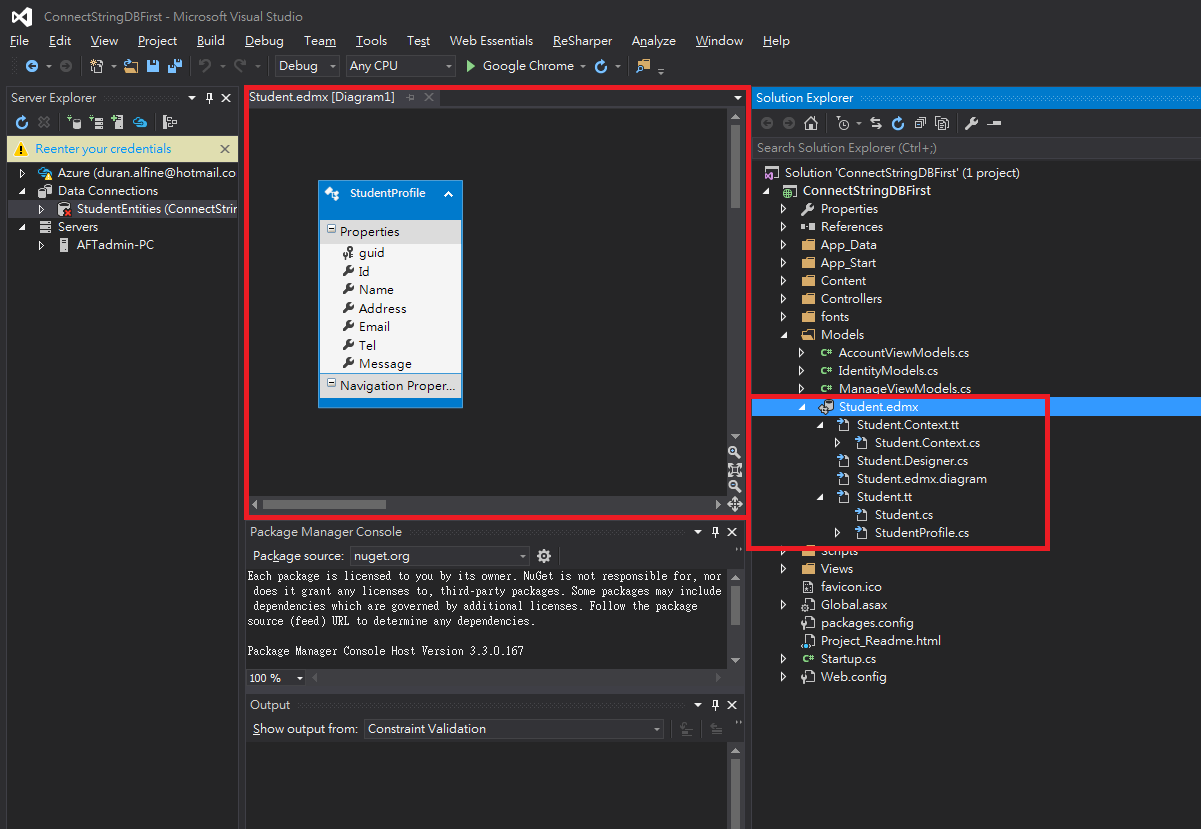Image resolution: width=1201 pixels, height=829 pixels.
Task: Toggle pin on the Output panel
Action: [x=716, y=705]
